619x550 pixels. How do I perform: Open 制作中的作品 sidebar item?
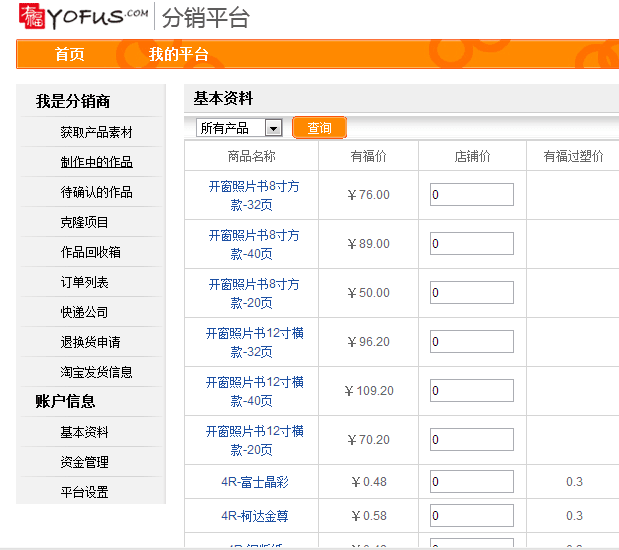[96, 162]
